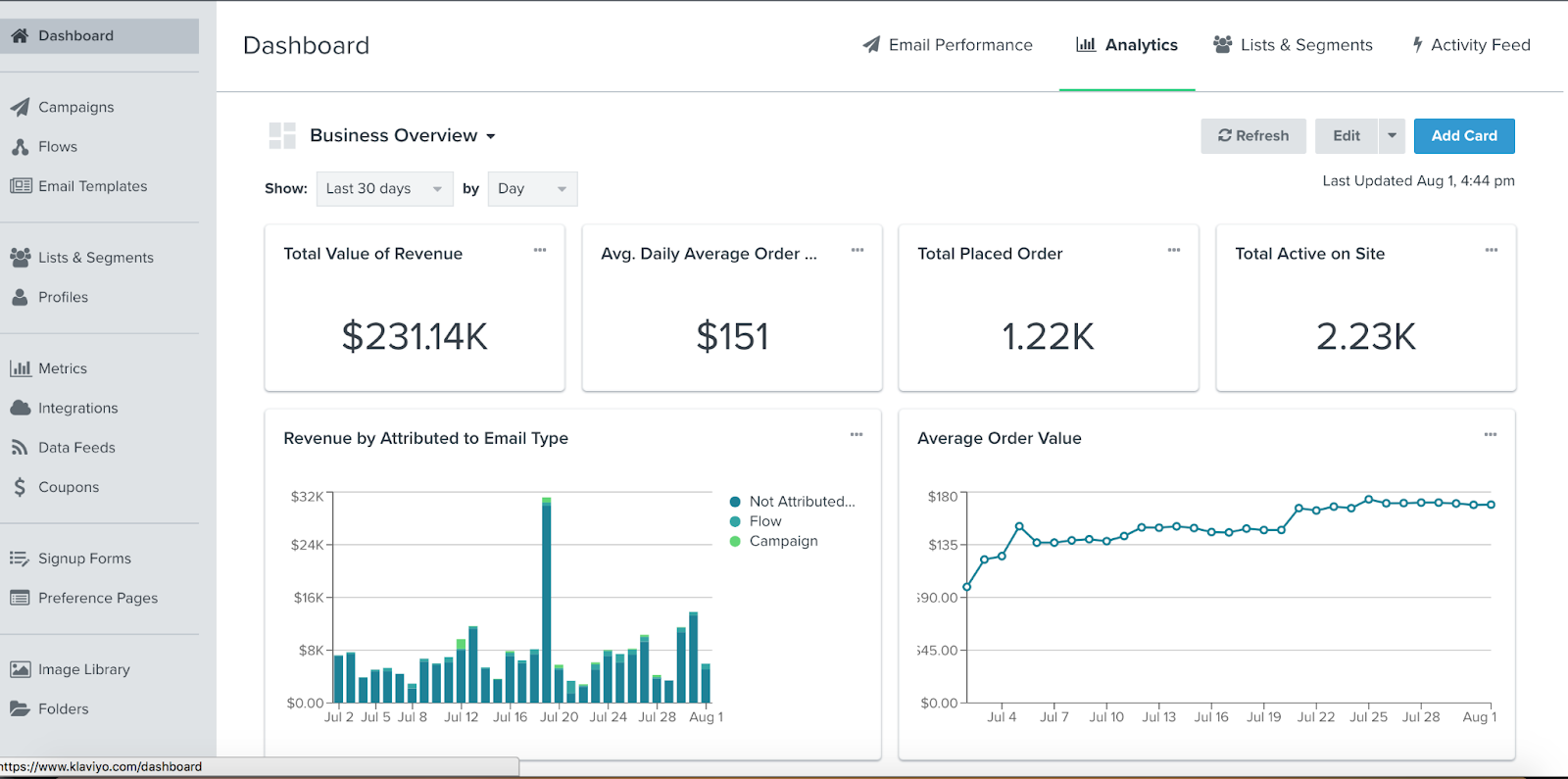Screen dimensions: 1568x779
Task: Click the Flows icon in sidebar
Action: point(20,147)
